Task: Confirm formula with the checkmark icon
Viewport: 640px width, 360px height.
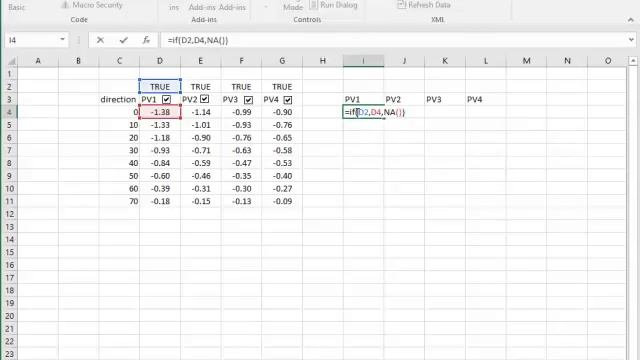Action: [123, 40]
